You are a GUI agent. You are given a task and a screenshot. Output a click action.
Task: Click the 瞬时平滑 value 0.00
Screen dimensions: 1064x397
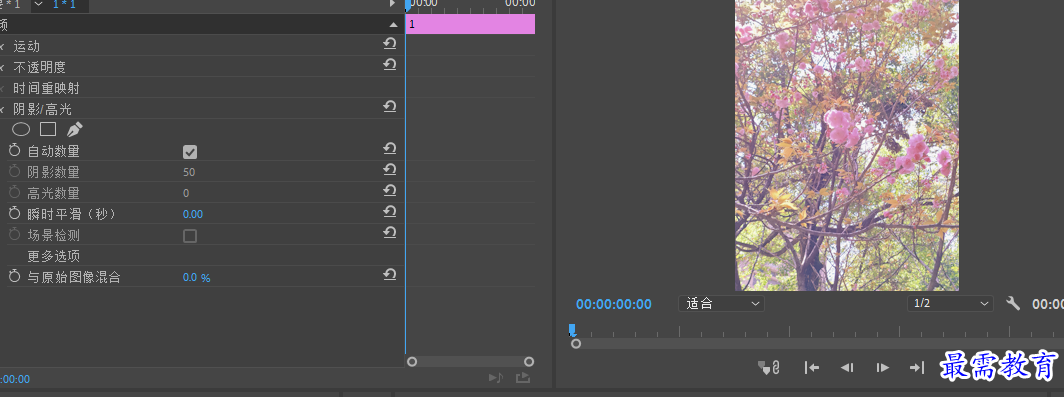[x=193, y=214]
